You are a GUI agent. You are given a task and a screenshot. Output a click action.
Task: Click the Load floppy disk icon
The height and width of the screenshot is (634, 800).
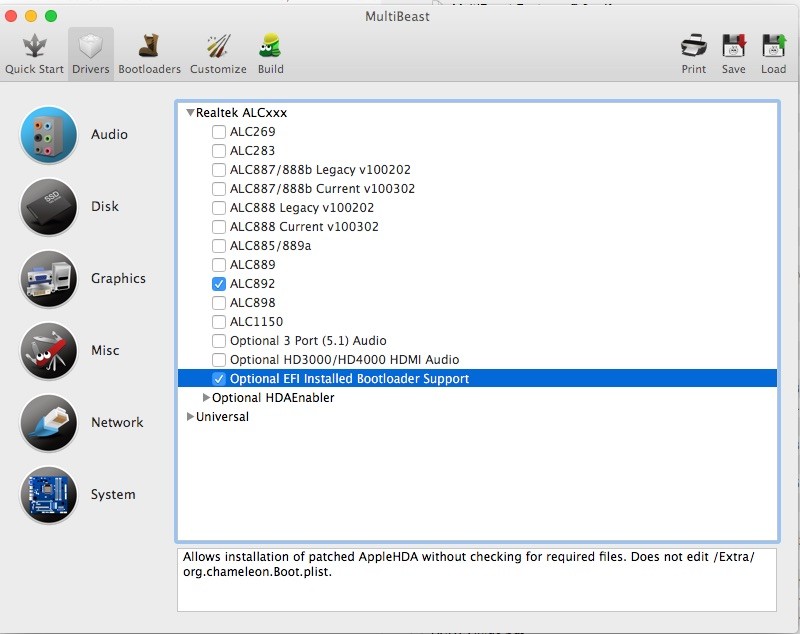pyautogui.click(x=773, y=45)
